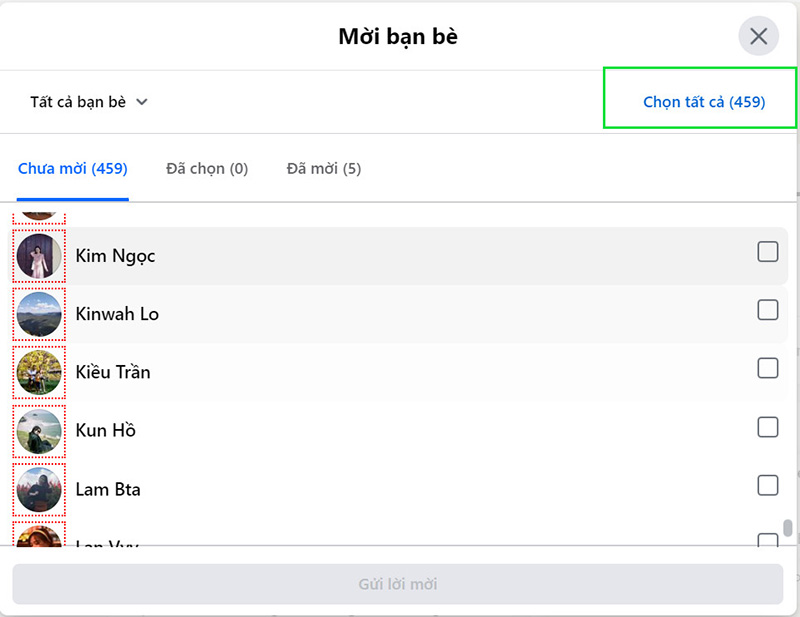
Task: Click the friends list scrollbar thumb
Action: click(788, 528)
